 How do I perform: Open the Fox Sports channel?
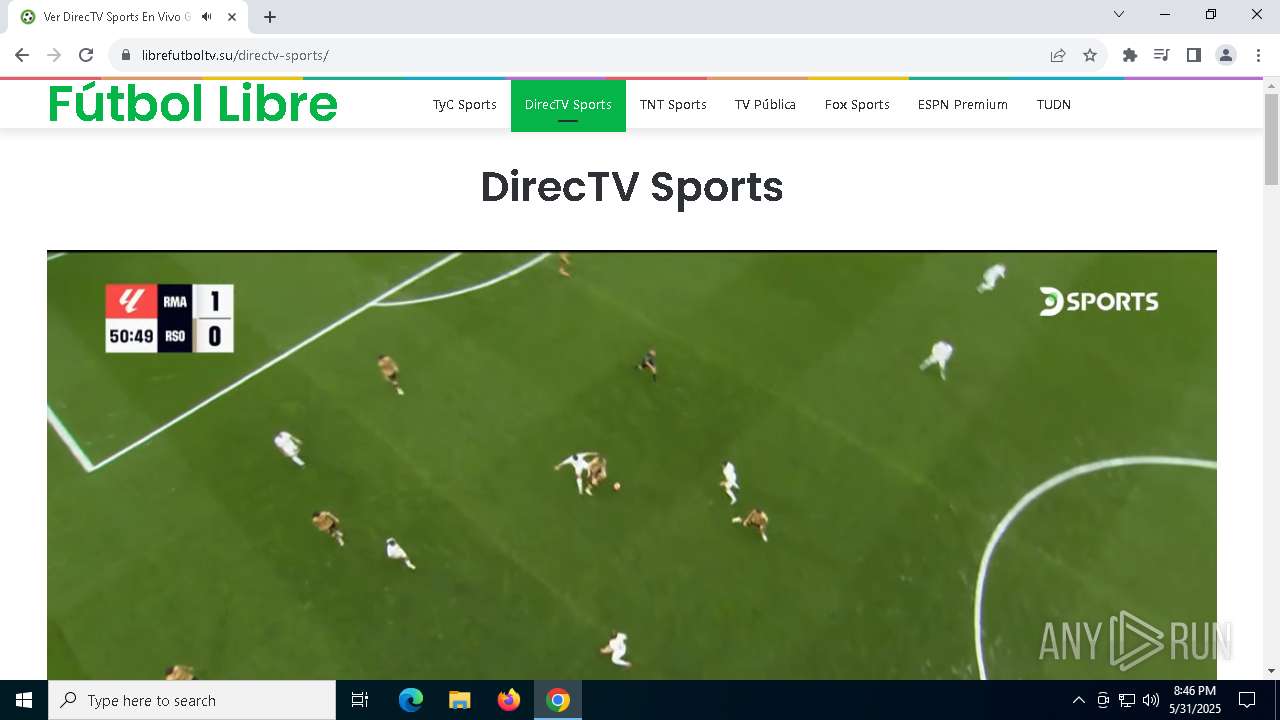click(x=857, y=104)
